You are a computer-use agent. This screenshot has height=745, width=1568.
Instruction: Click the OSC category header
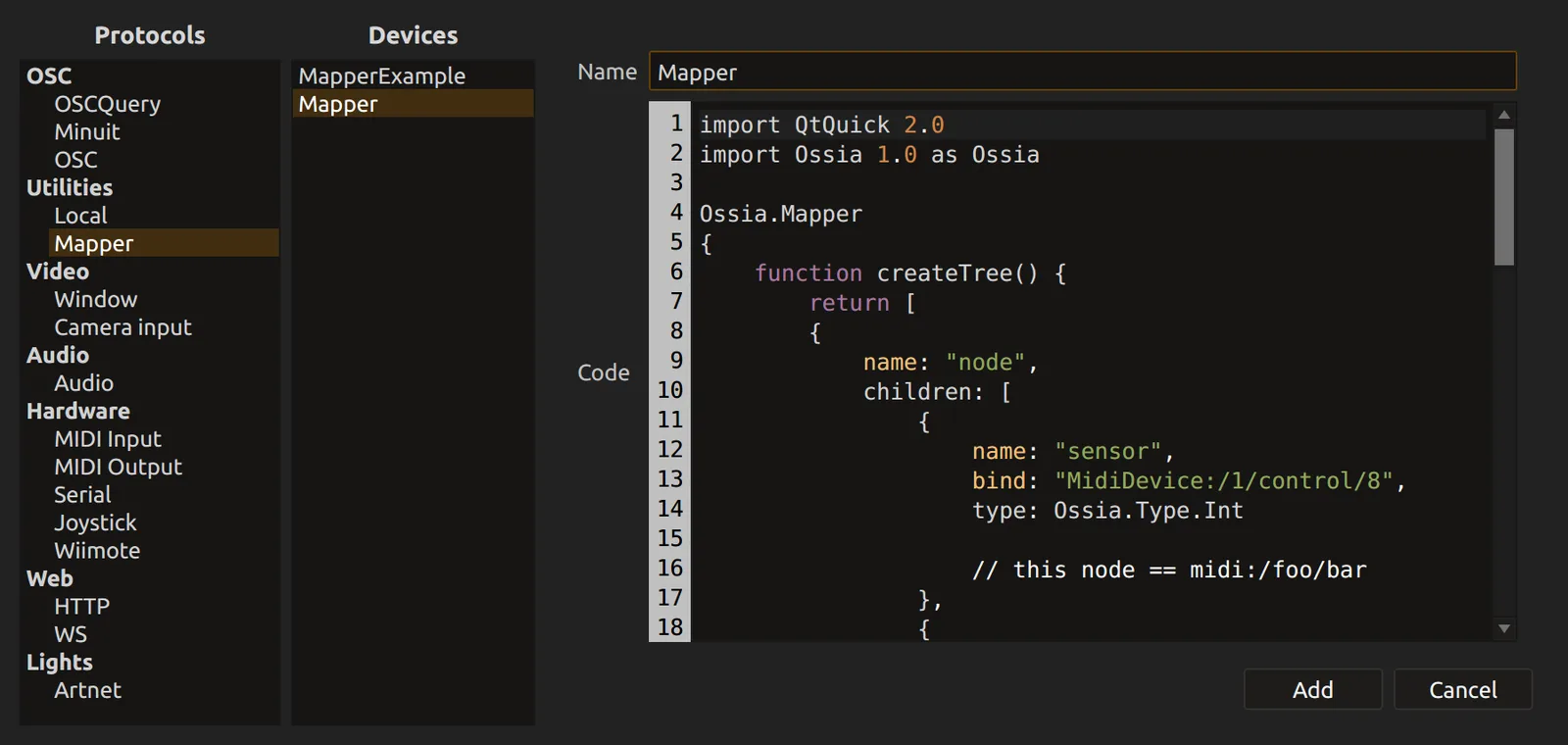point(49,75)
